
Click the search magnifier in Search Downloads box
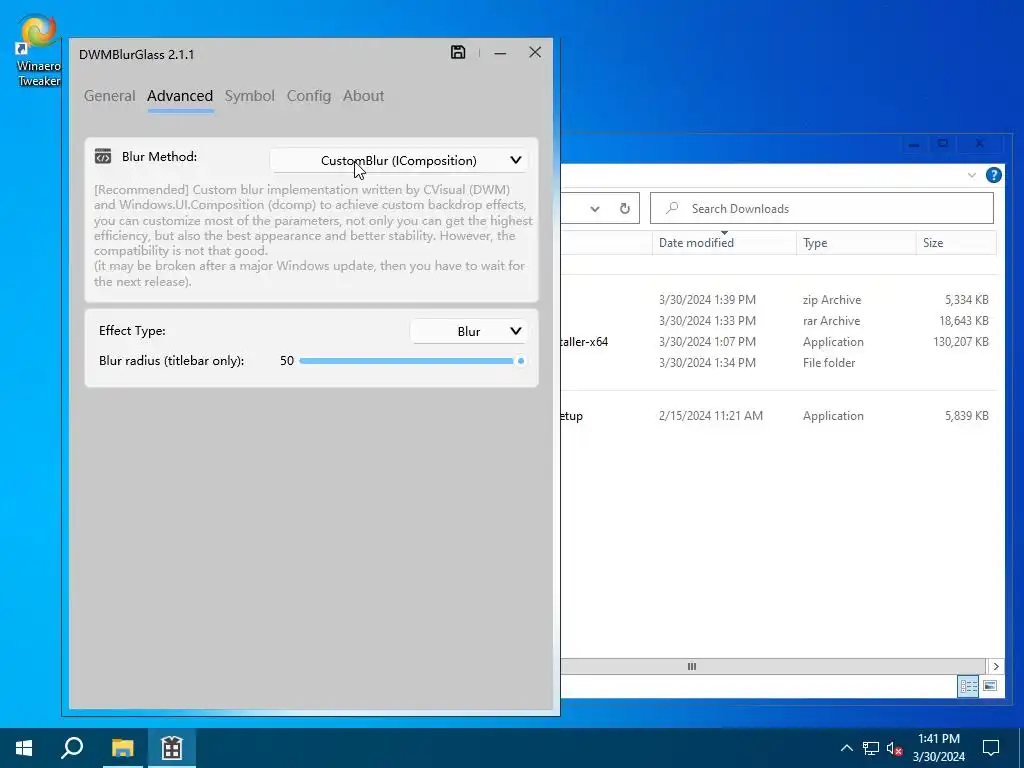(x=671, y=208)
